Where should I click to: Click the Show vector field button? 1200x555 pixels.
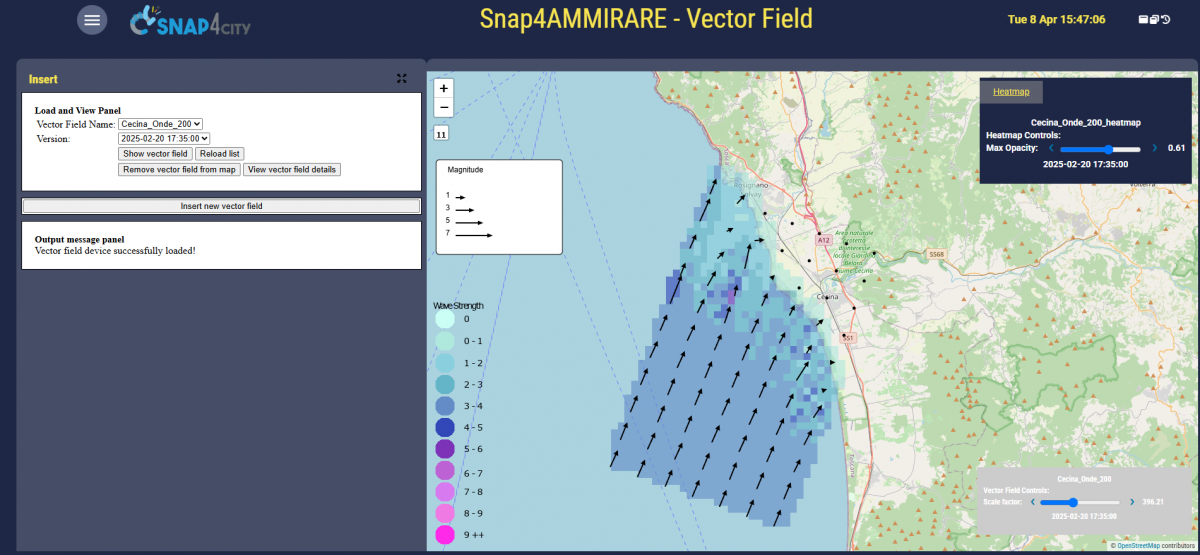click(155, 154)
